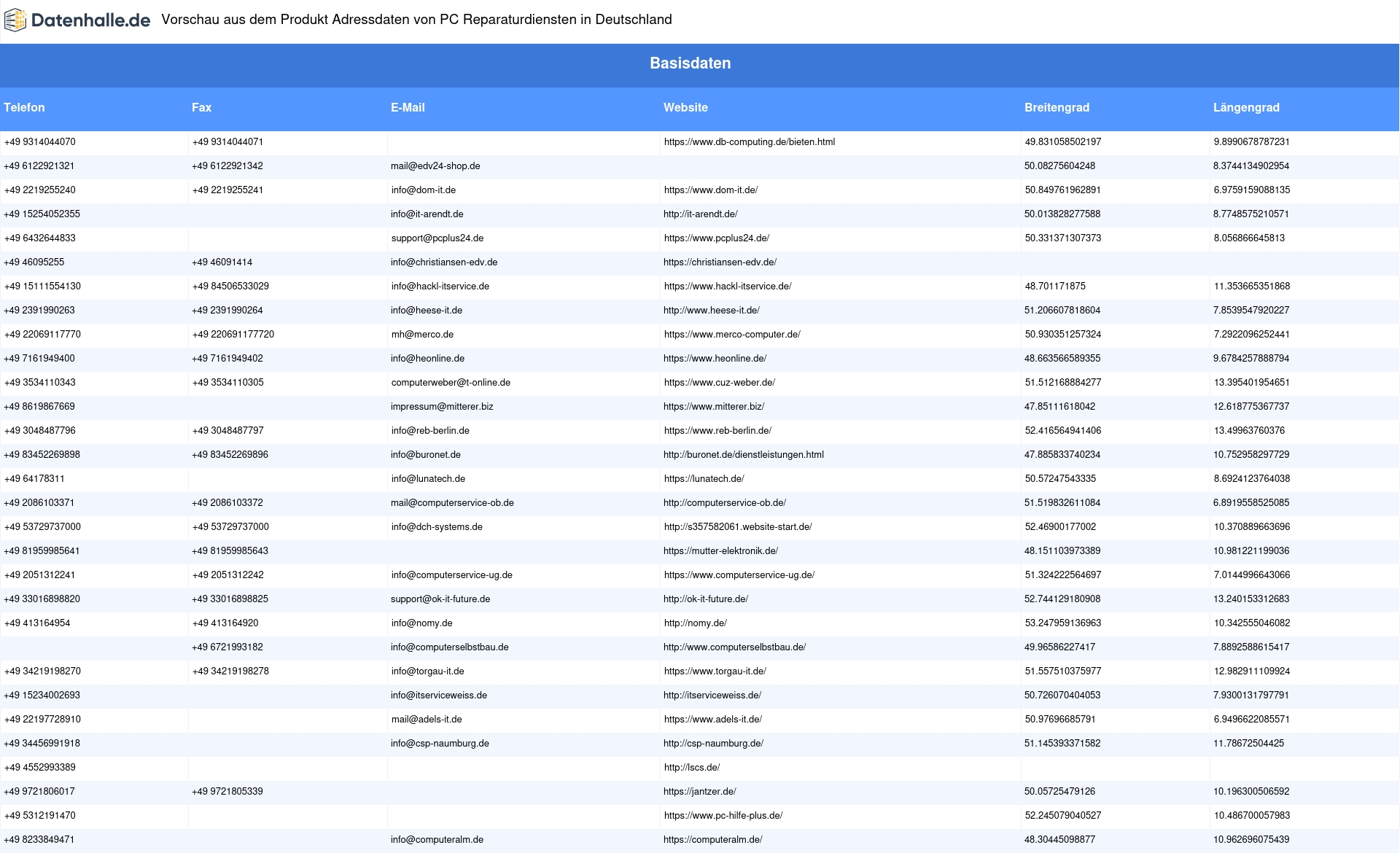Viewport: 1400px width, 853px height.
Task: Select longitude value 8.7748575210571
Action: click(x=1251, y=214)
